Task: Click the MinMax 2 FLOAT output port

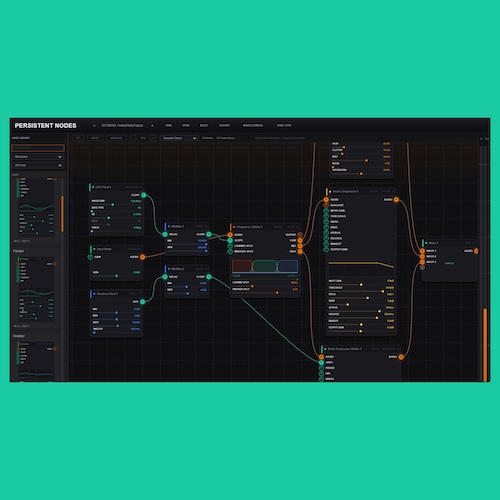Action: point(209,277)
